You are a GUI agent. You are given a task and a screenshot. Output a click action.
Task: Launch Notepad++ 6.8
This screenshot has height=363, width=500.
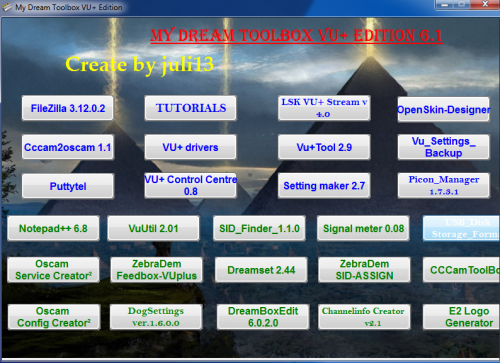53,228
